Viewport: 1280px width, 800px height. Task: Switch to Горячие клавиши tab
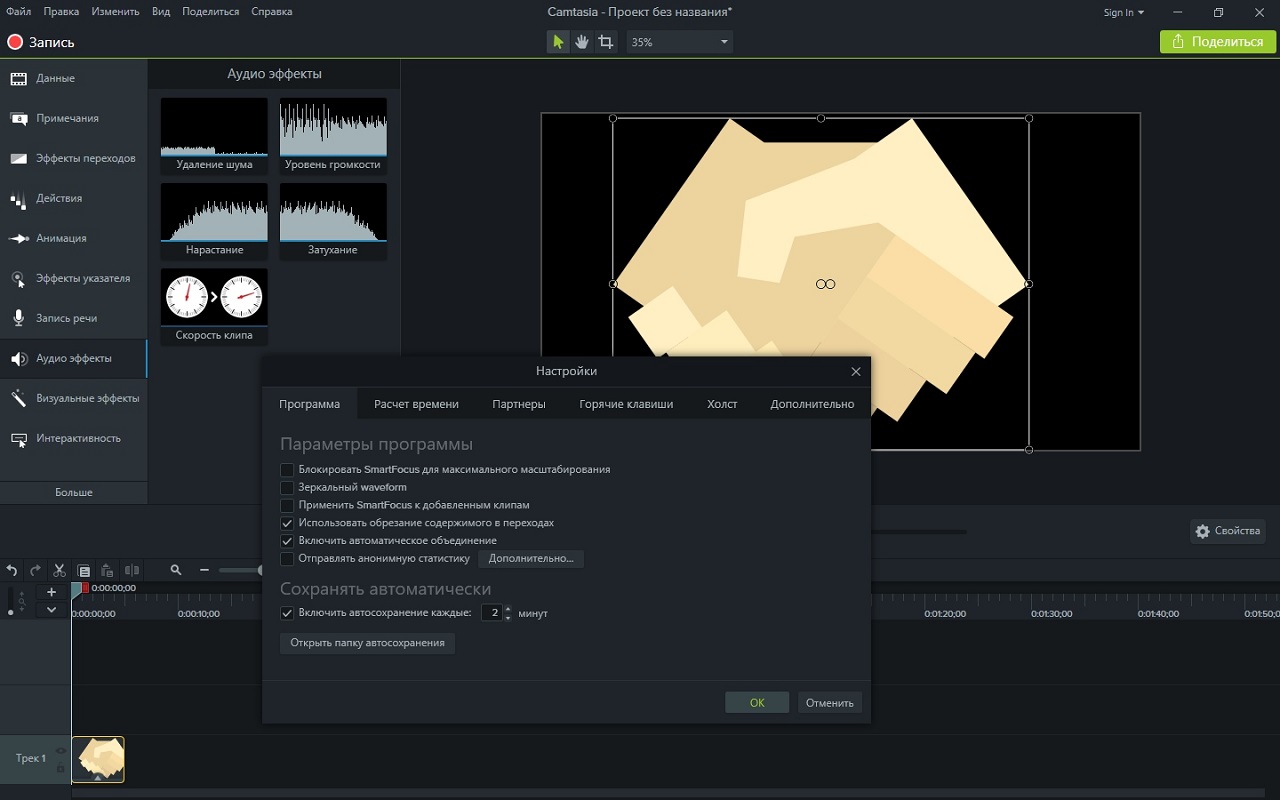pyautogui.click(x=626, y=404)
